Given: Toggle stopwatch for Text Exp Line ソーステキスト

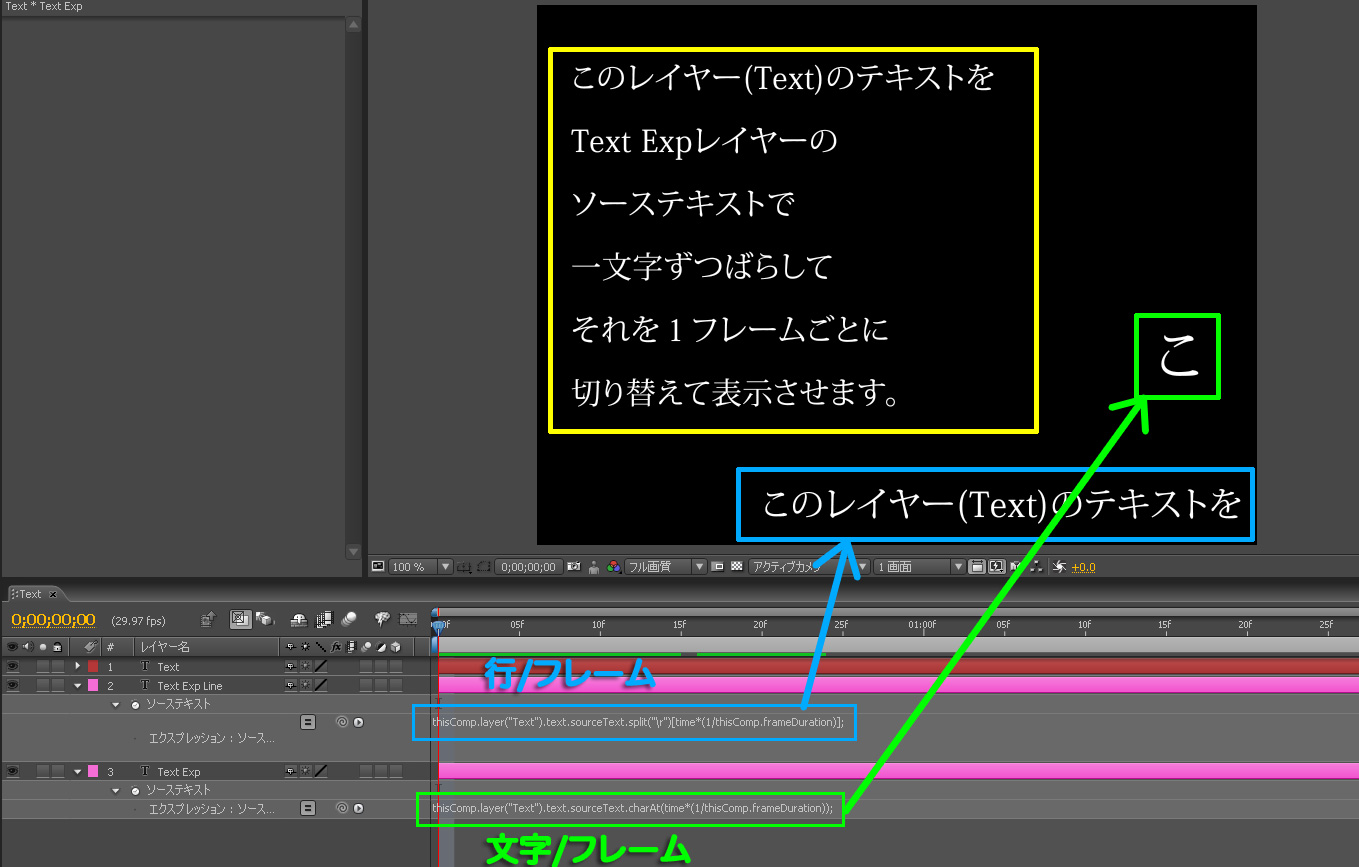Looking at the screenshot, I should click(x=135, y=704).
